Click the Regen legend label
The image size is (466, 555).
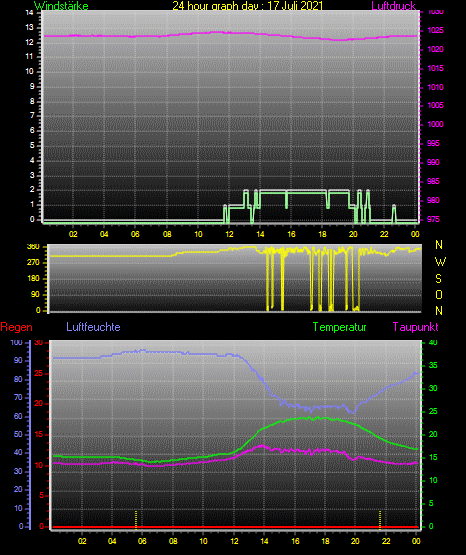coord(16,327)
